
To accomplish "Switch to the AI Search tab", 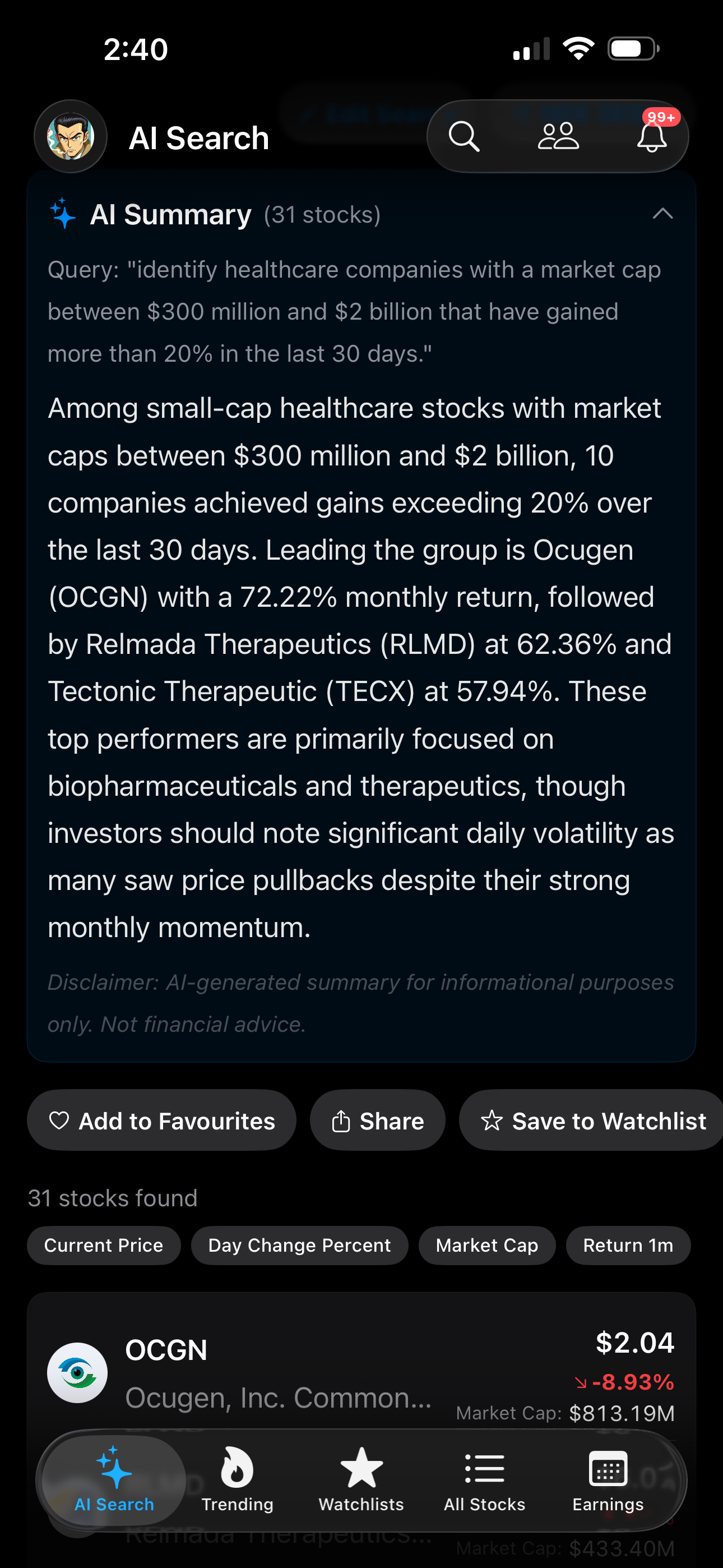I will click(x=114, y=1481).
